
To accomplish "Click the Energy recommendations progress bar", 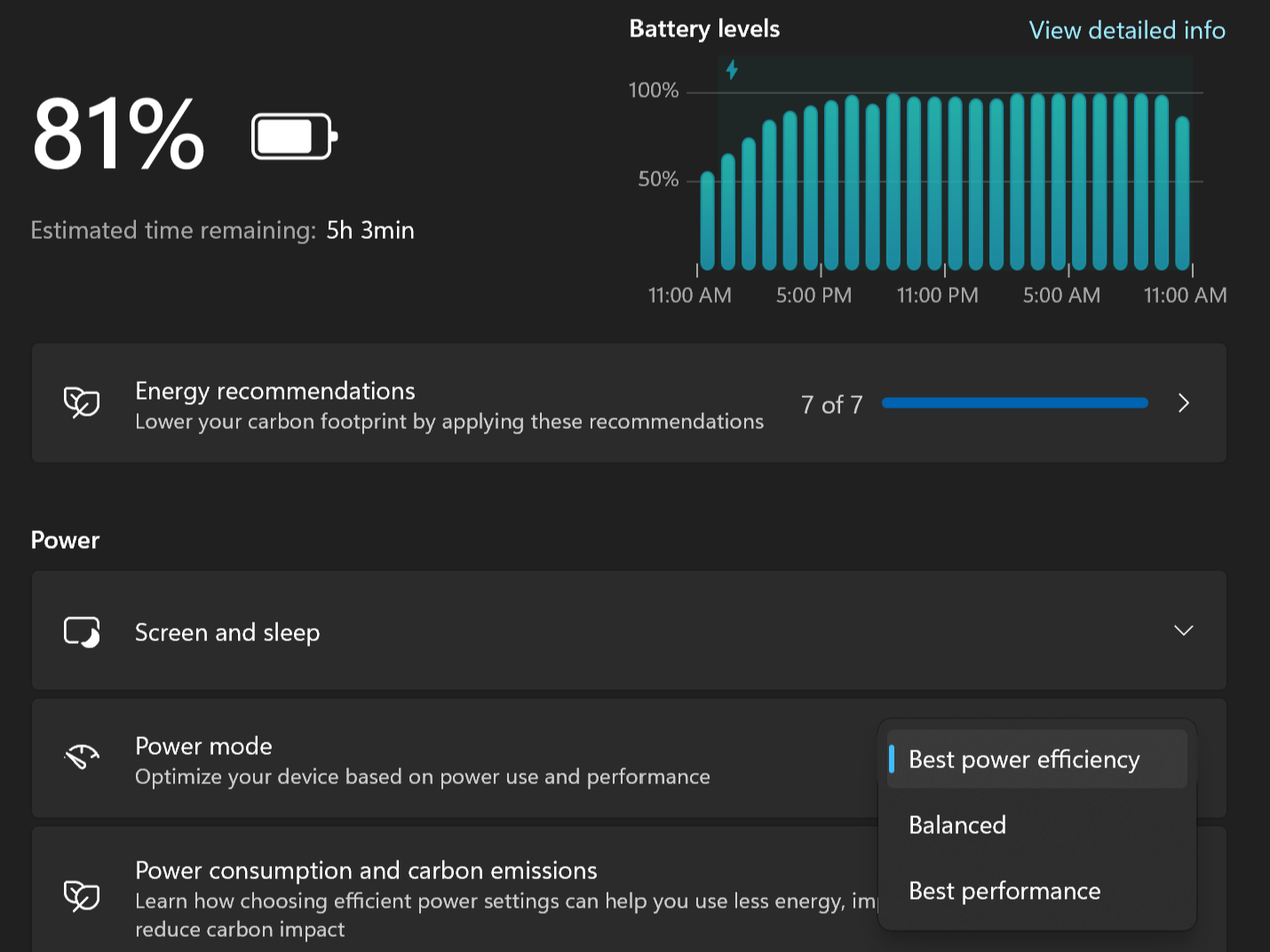I will click(1014, 403).
